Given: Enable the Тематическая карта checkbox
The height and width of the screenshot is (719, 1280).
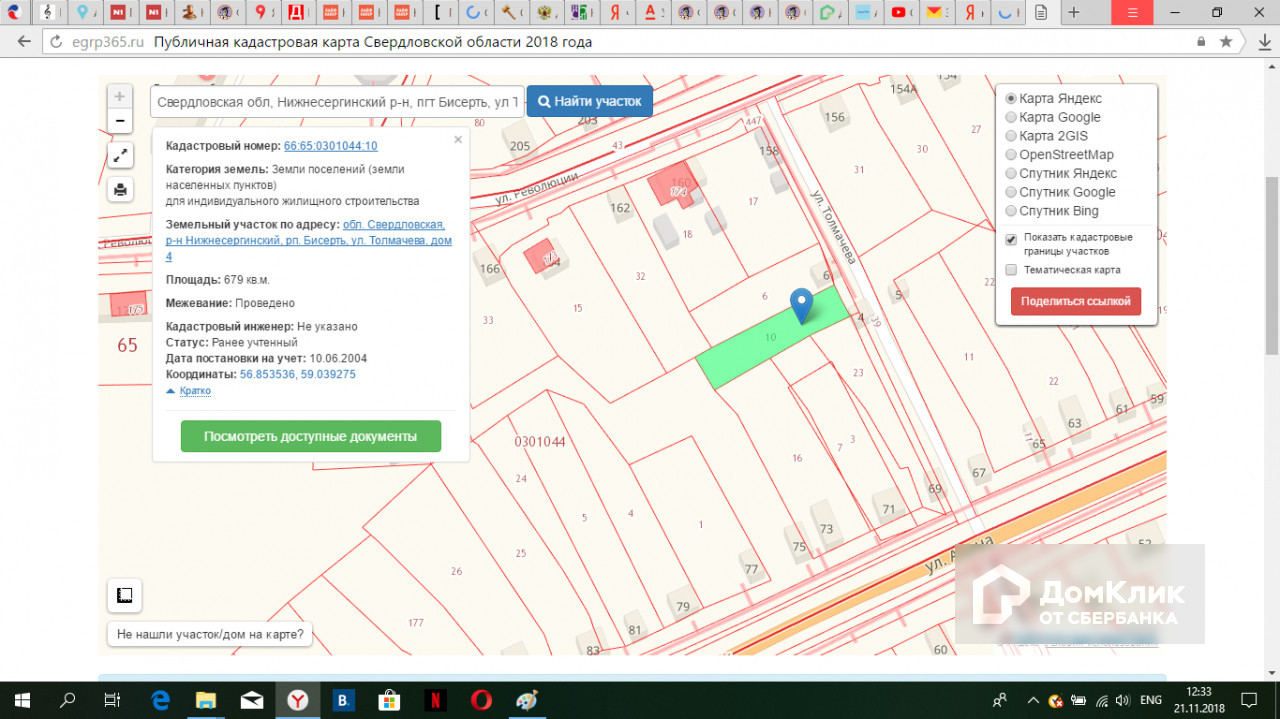Looking at the screenshot, I should 1011,270.
